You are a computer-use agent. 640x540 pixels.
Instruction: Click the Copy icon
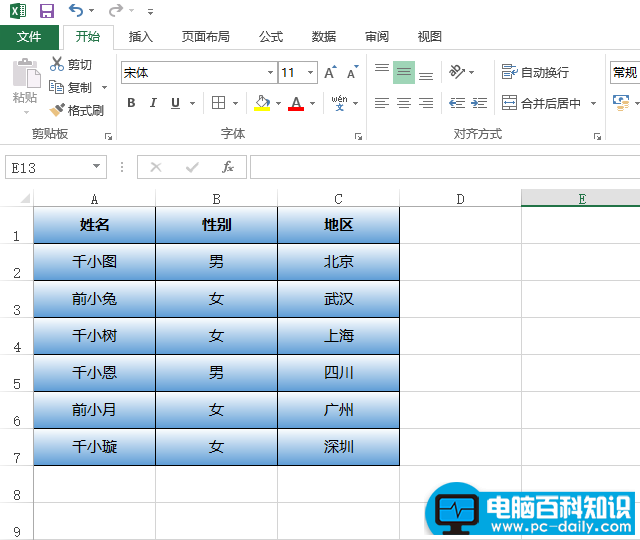(x=57, y=87)
